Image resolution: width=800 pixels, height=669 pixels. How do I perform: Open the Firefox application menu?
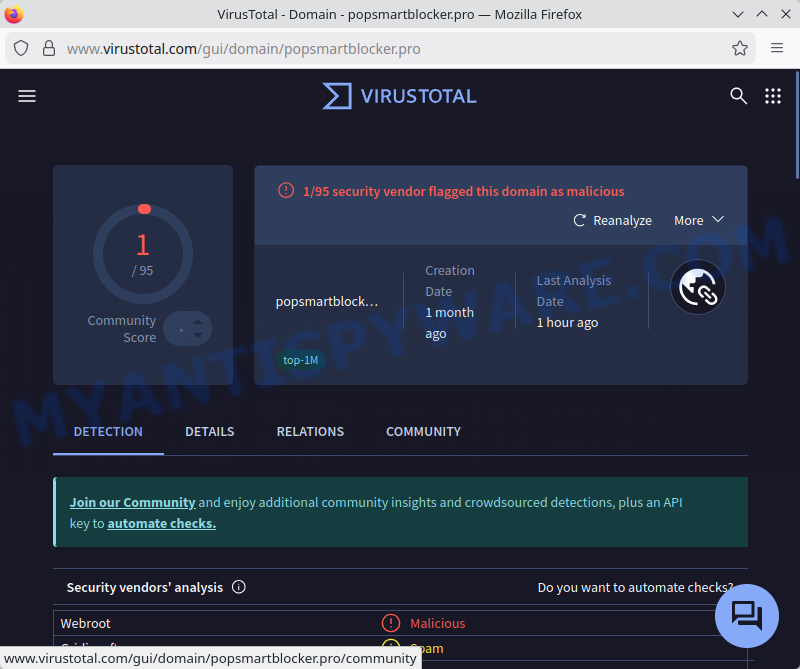777,48
